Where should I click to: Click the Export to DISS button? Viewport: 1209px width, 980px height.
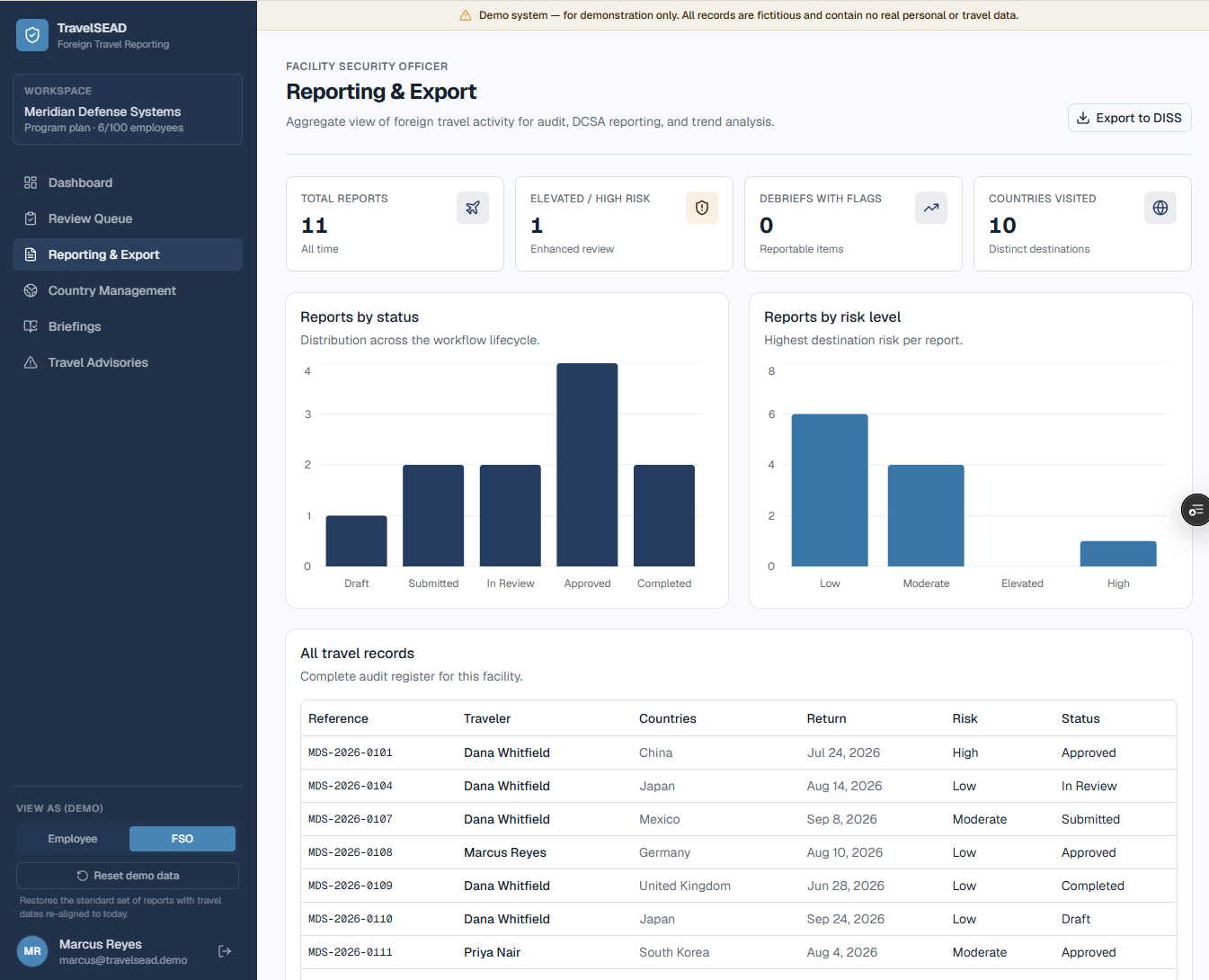[1130, 118]
